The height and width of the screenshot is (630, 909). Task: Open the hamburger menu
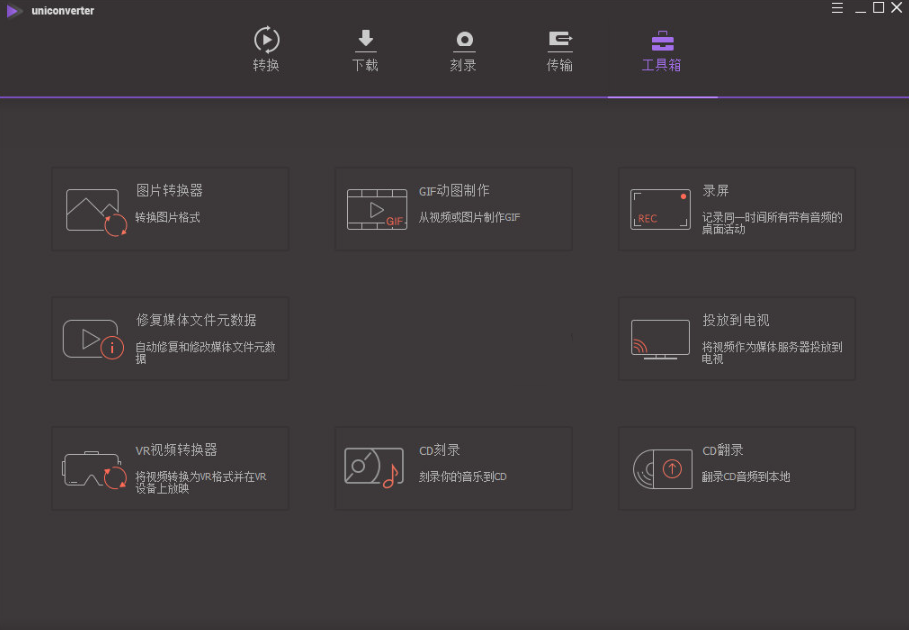pyautogui.click(x=836, y=9)
